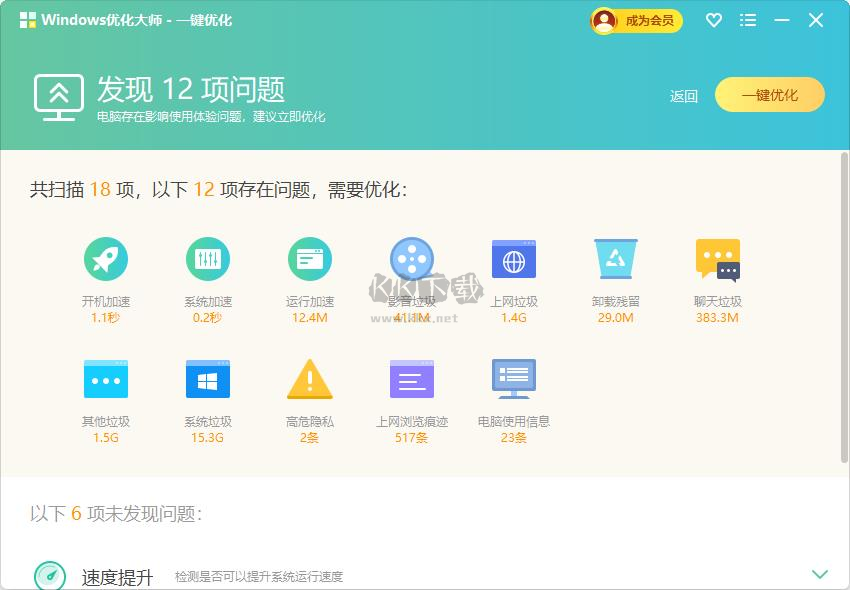Click the 1.4G value under 上网垃圾
The height and width of the screenshot is (590, 850).
(x=513, y=318)
